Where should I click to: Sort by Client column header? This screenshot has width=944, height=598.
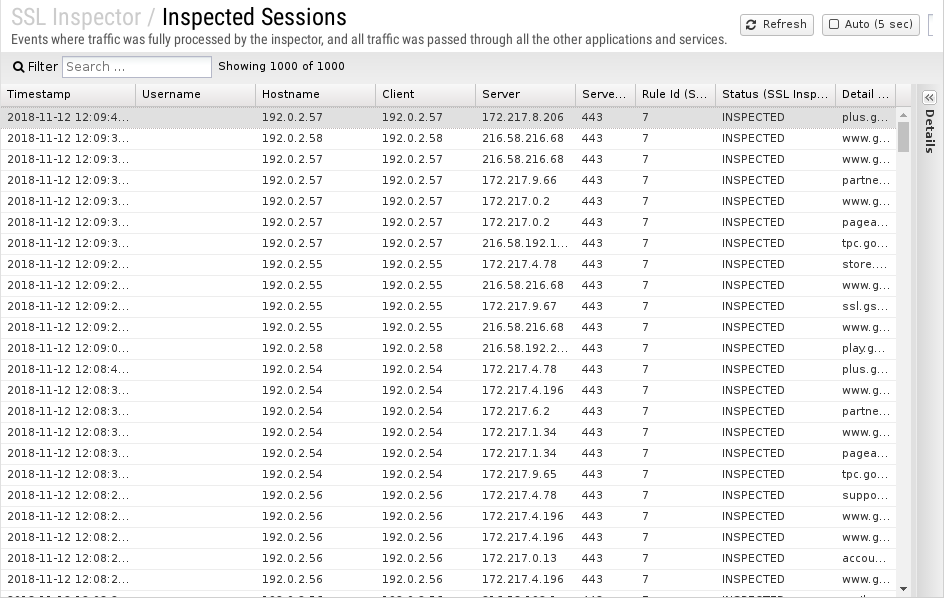point(426,95)
